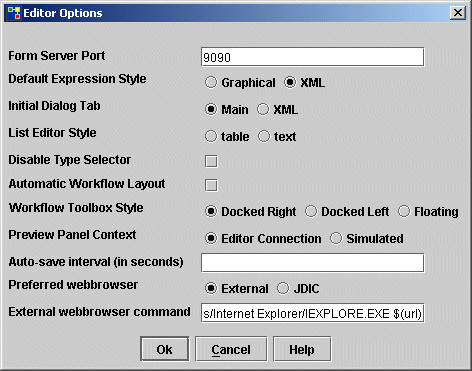472x371 pixels.
Task: Choose Editor Connection preview context
Action: point(211,238)
